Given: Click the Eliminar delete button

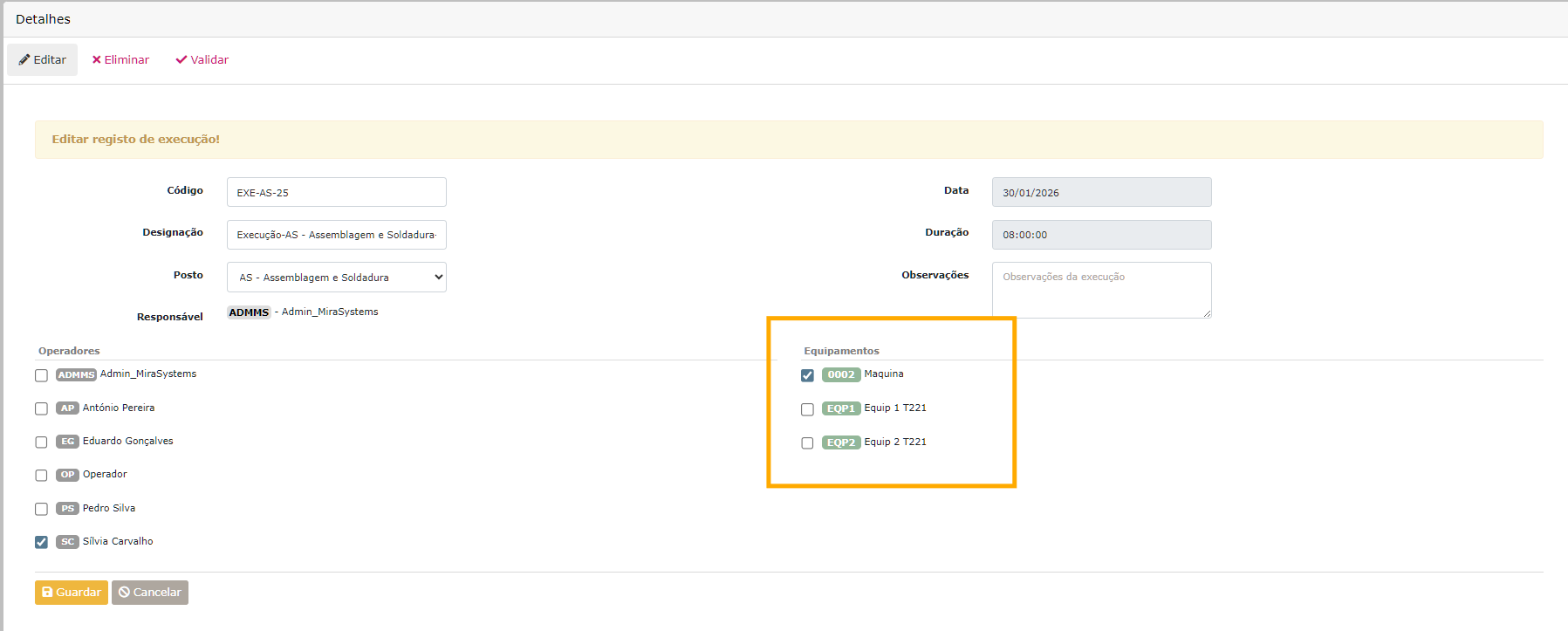Looking at the screenshot, I should coord(120,59).
